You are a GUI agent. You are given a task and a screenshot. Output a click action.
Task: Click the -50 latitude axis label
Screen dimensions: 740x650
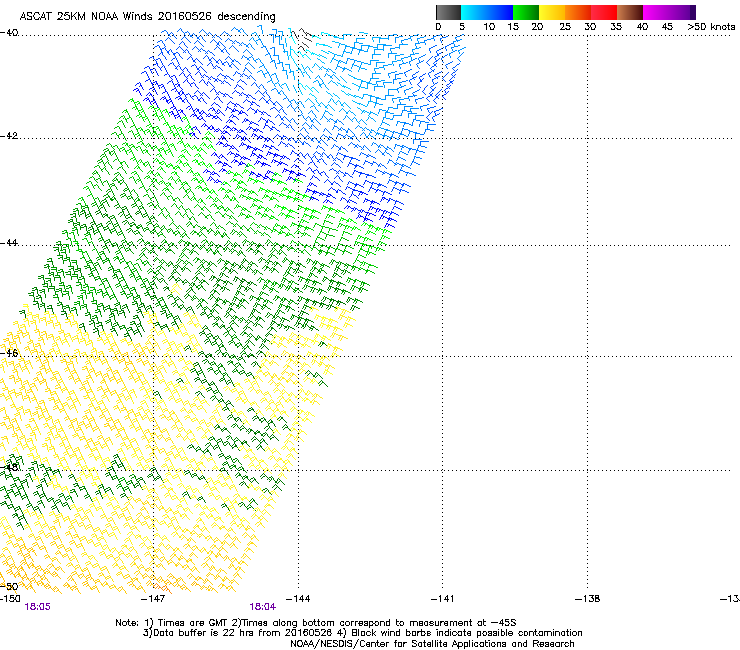click(x=9, y=587)
